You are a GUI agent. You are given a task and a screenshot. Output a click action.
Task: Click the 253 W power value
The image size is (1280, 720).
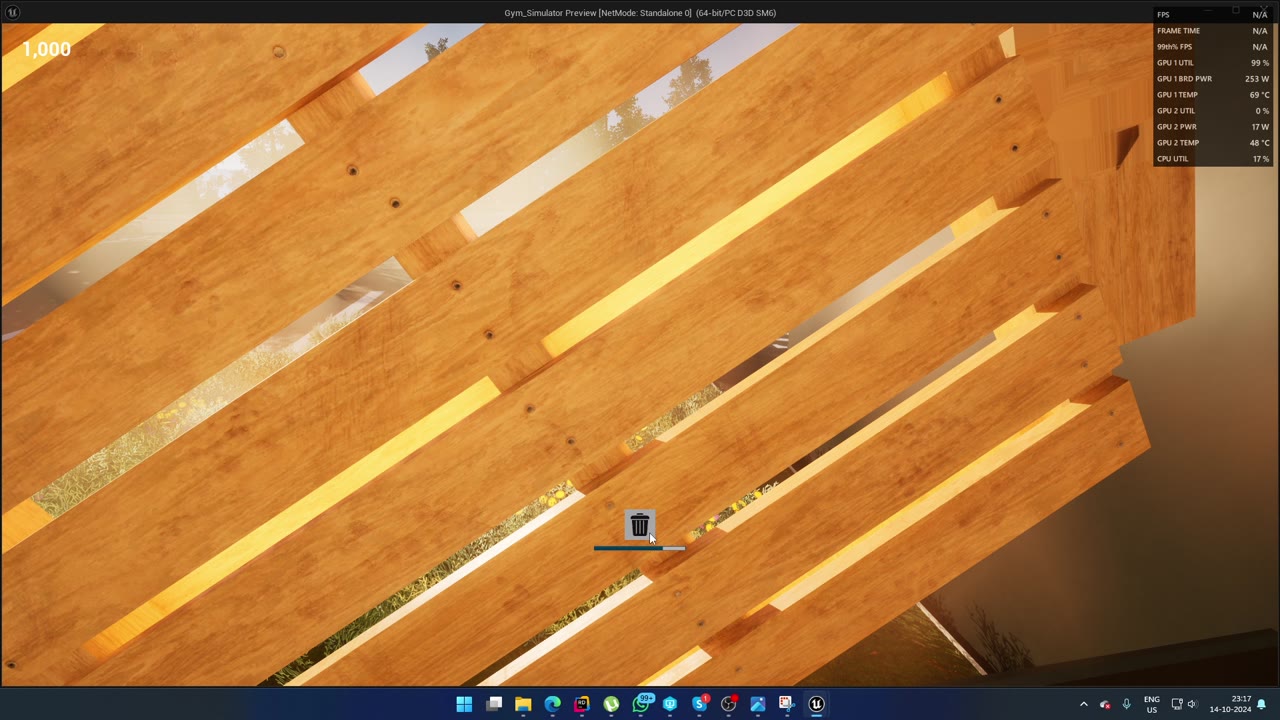pos(1257,79)
